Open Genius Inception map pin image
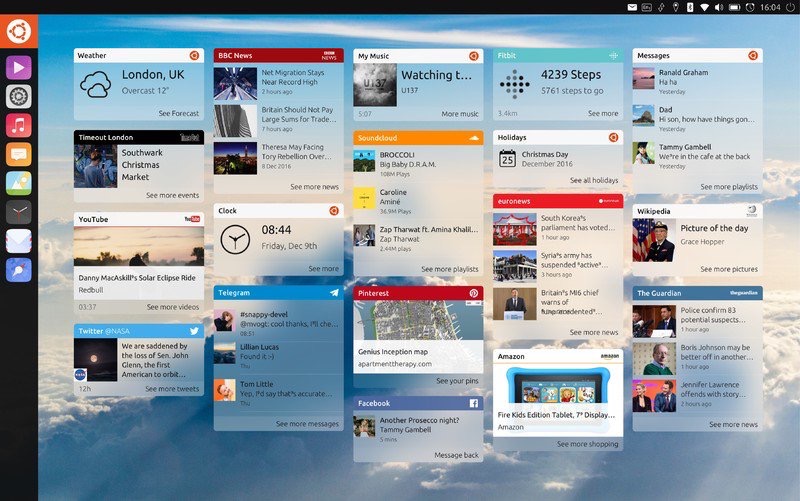Image resolution: width=800 pixels, height=501 pixels. (418, 320)
